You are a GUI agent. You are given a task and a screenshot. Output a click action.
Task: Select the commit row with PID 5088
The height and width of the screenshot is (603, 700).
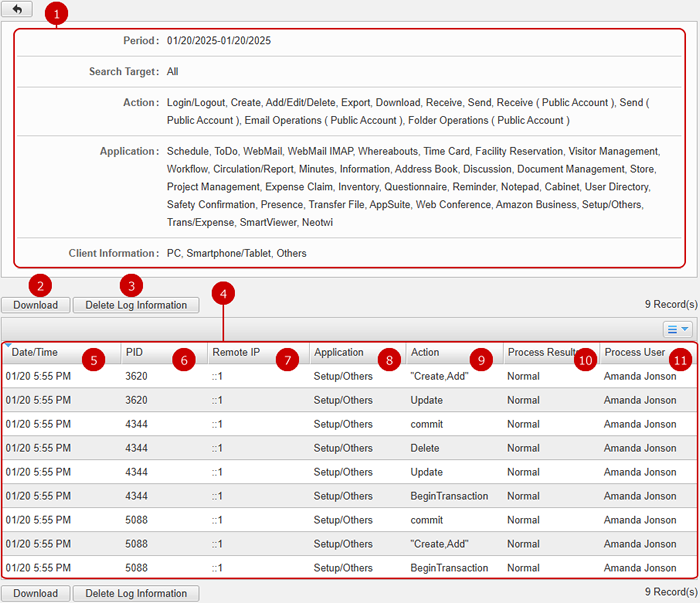pos(350,520)
